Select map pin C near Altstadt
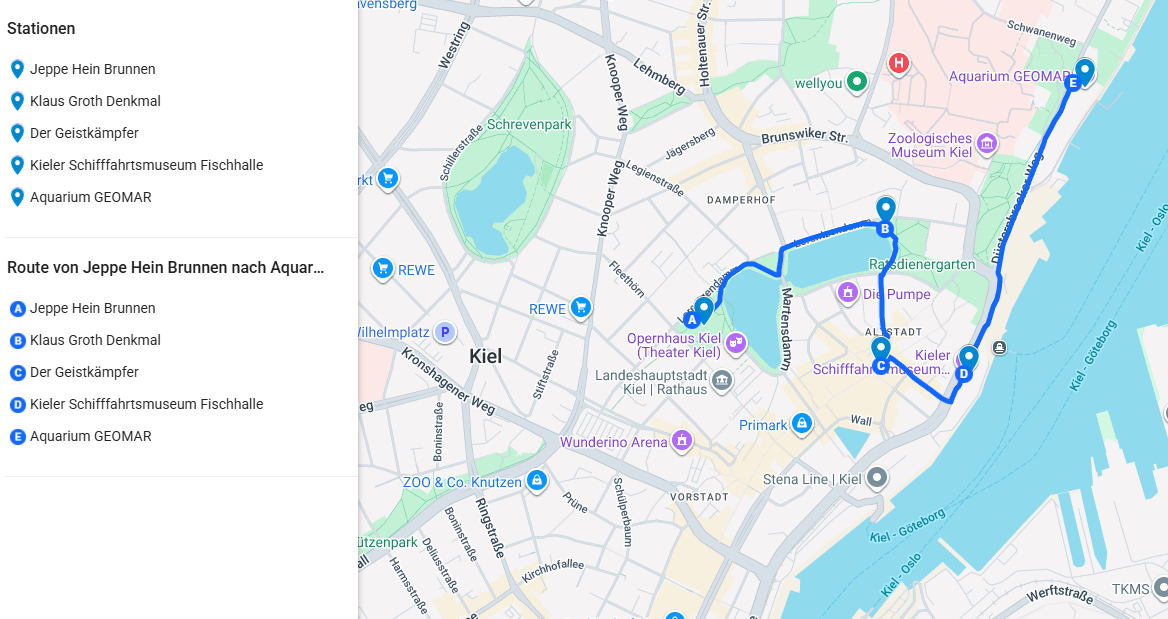Viewport: 1168px width, 619px height. coord(880,349)
